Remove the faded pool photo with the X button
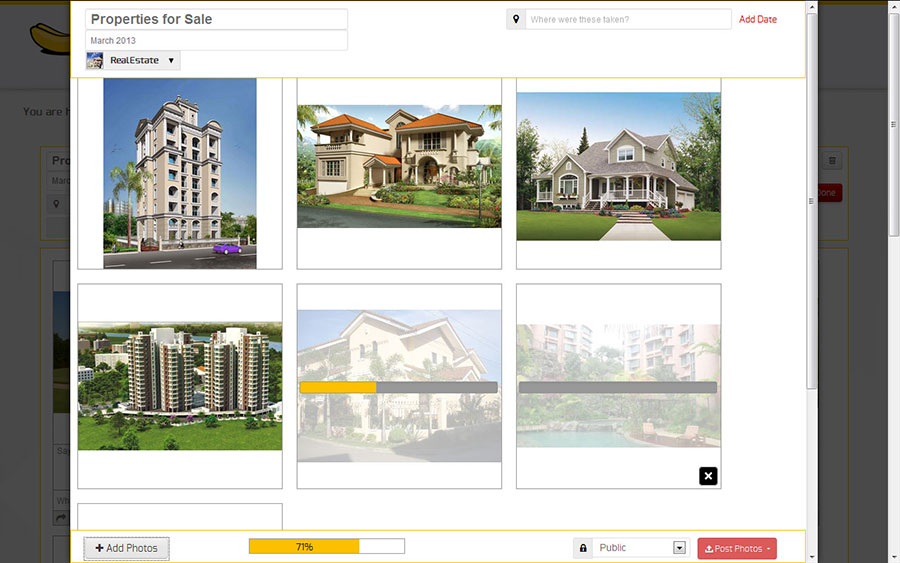The height and width of the screenshot is (563, 900). coord(708,476)
